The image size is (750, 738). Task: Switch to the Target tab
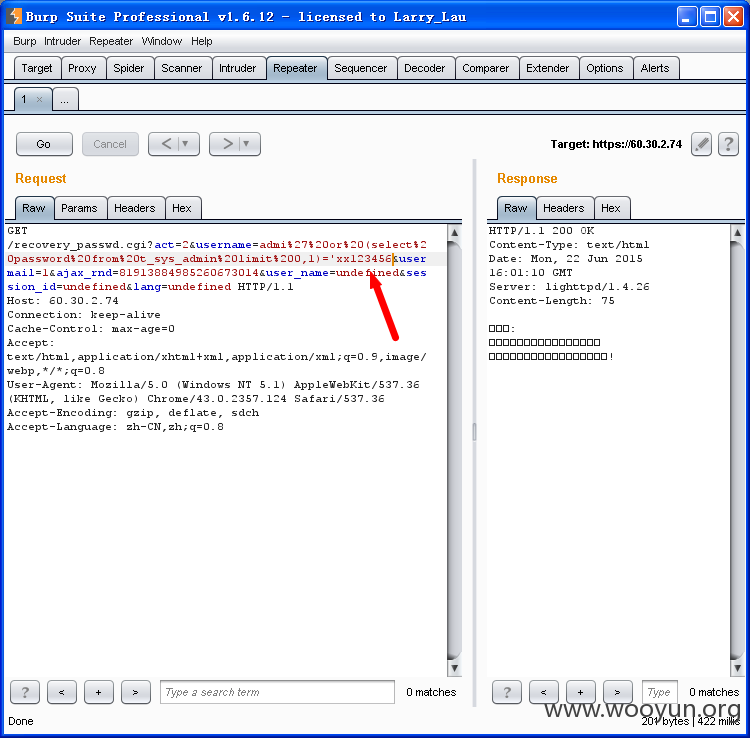[x=37, y=68]
